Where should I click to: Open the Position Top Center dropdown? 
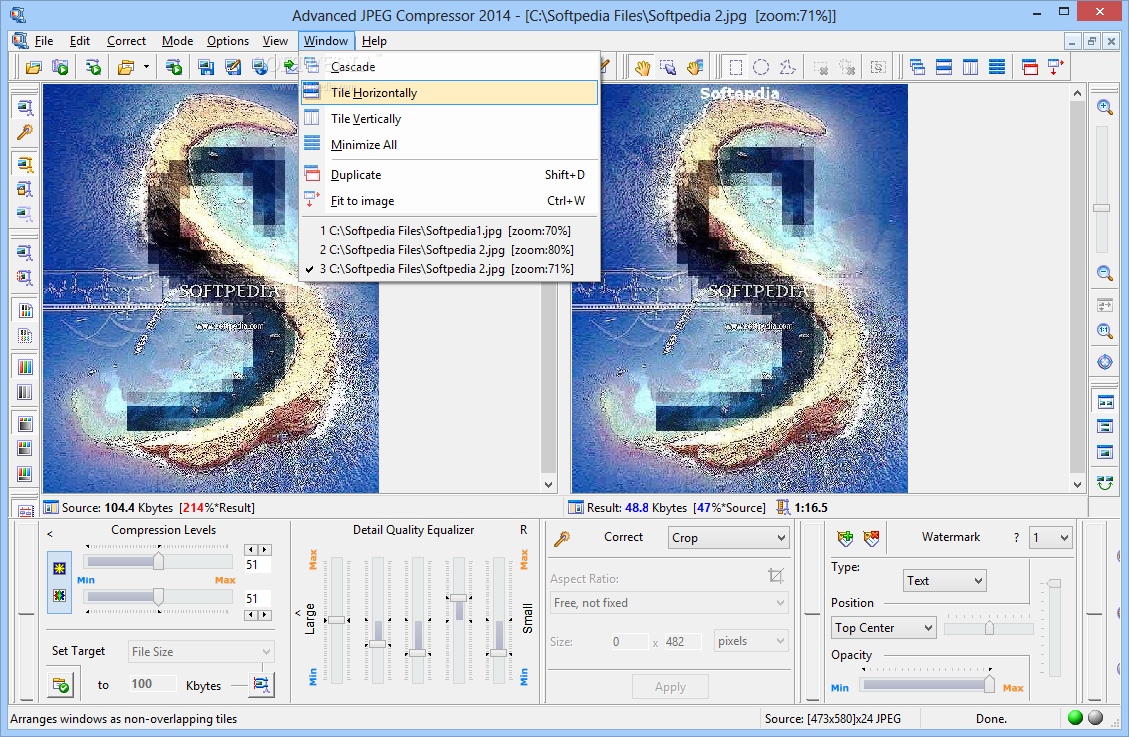pos(883,628)
